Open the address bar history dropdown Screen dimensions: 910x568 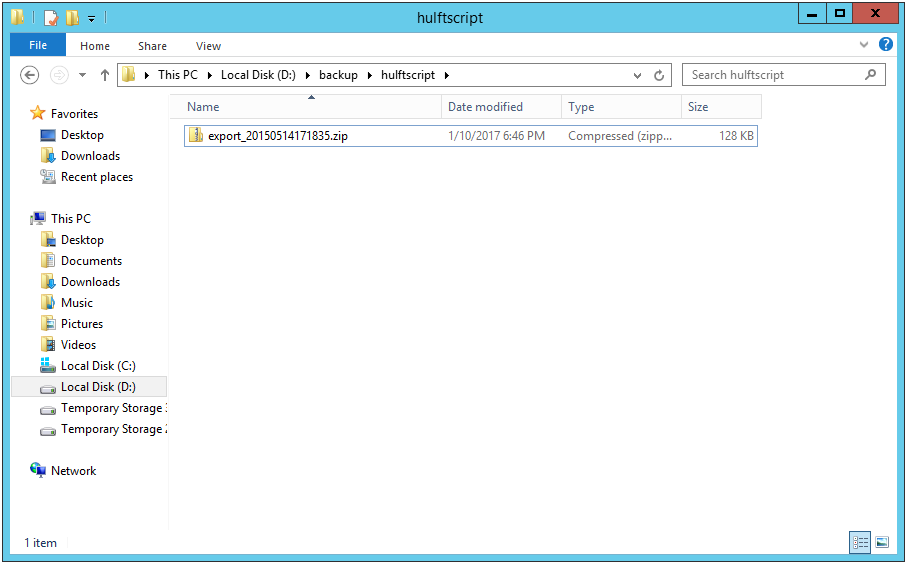coord(638,75)
